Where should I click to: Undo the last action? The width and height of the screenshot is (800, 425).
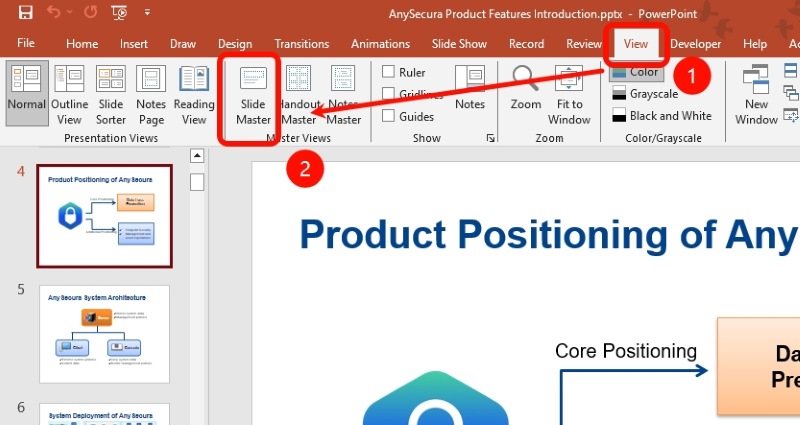pos(54,12)
